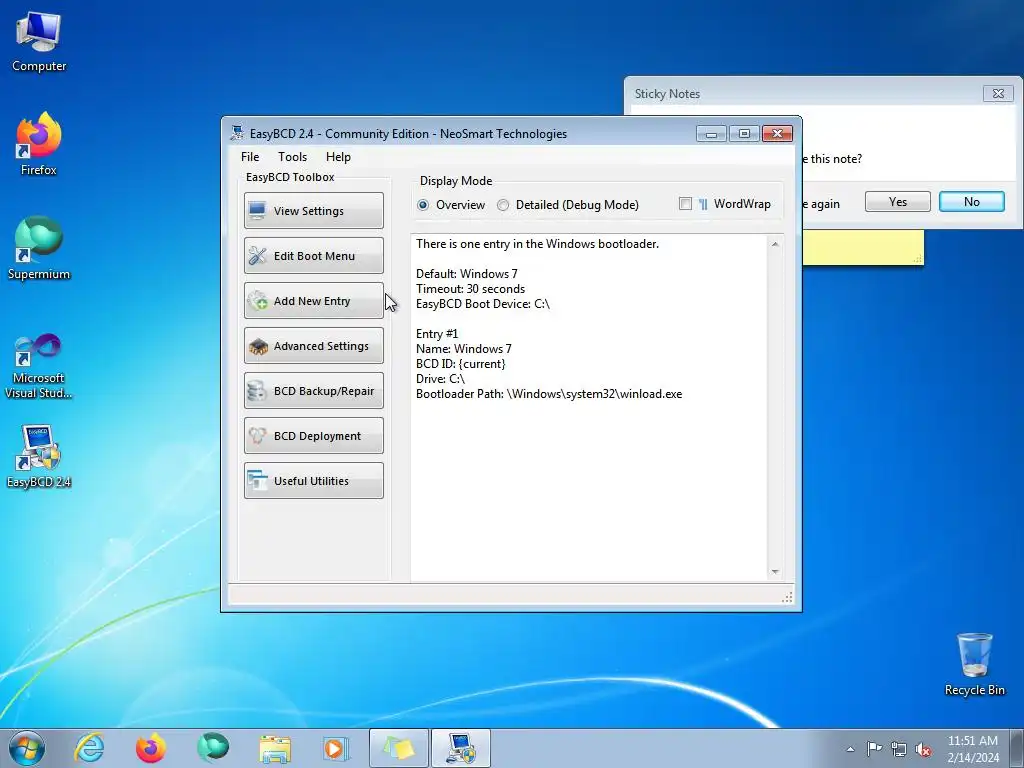Select the Firefox desktop shortcut
Screen dimensions: 1024x768
point(39,144)
